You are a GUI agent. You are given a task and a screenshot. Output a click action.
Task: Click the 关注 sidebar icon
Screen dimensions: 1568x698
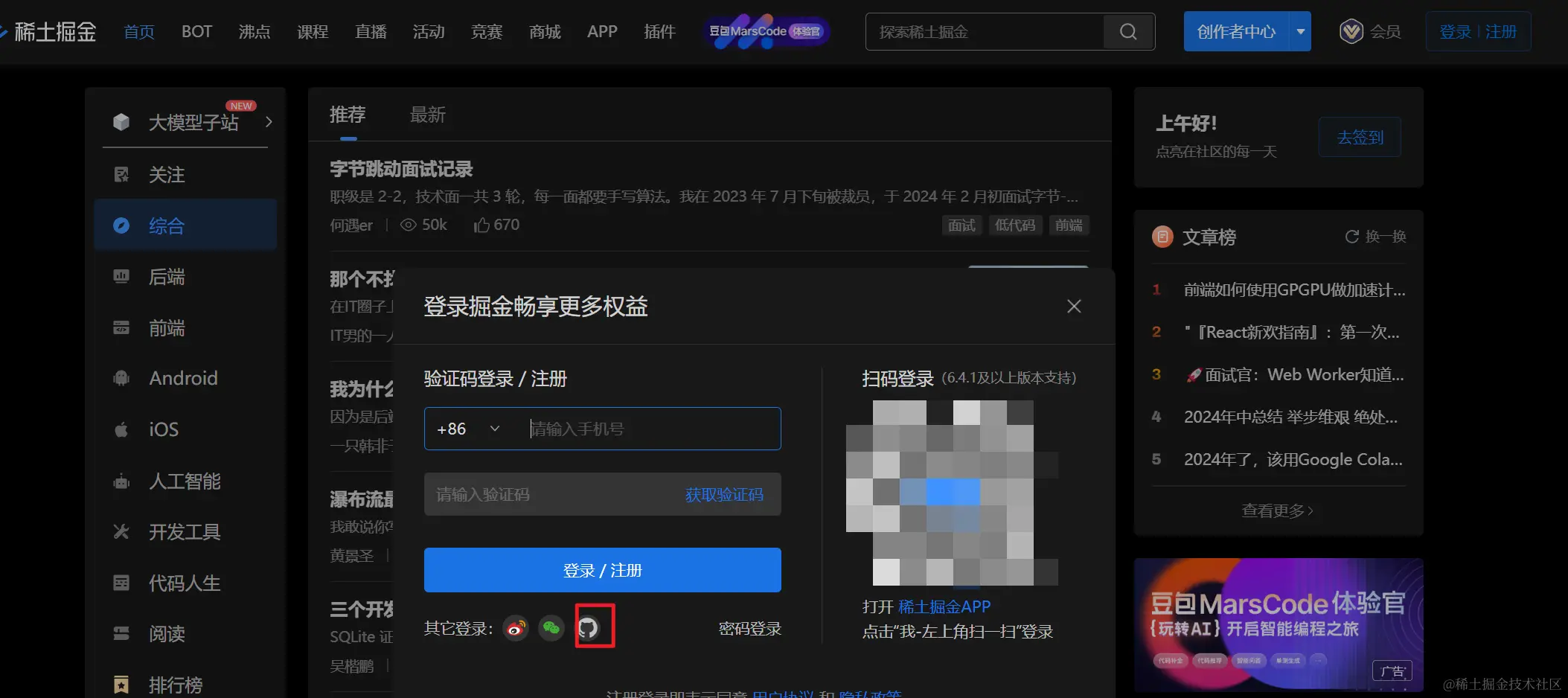click(x=121, y=175)
